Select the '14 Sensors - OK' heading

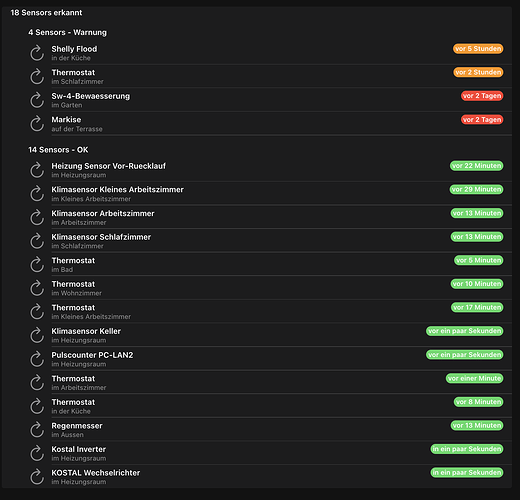58,150
